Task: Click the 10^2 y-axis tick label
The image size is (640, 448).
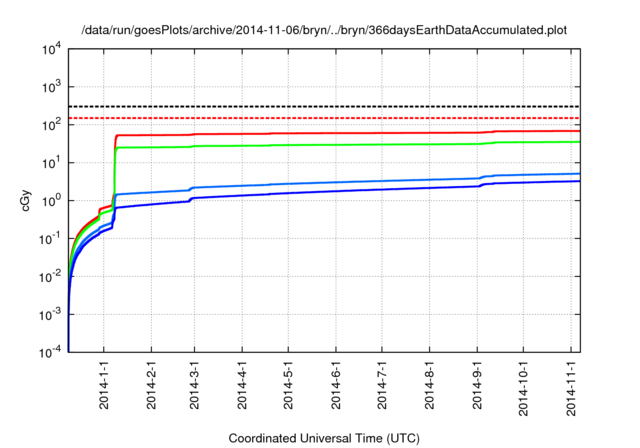Action: point(52,124)
